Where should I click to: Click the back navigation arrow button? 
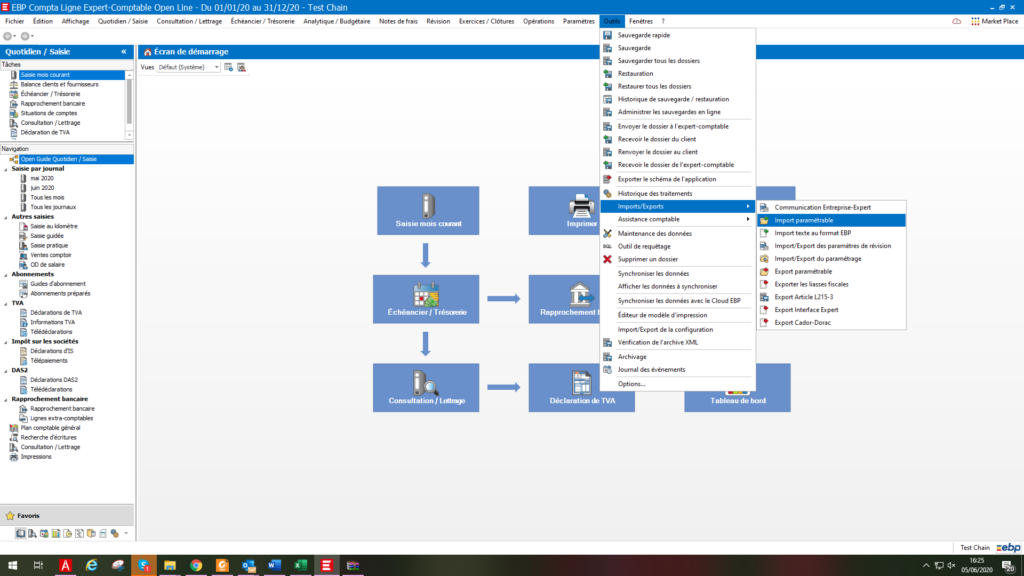[x=8, y=36]
